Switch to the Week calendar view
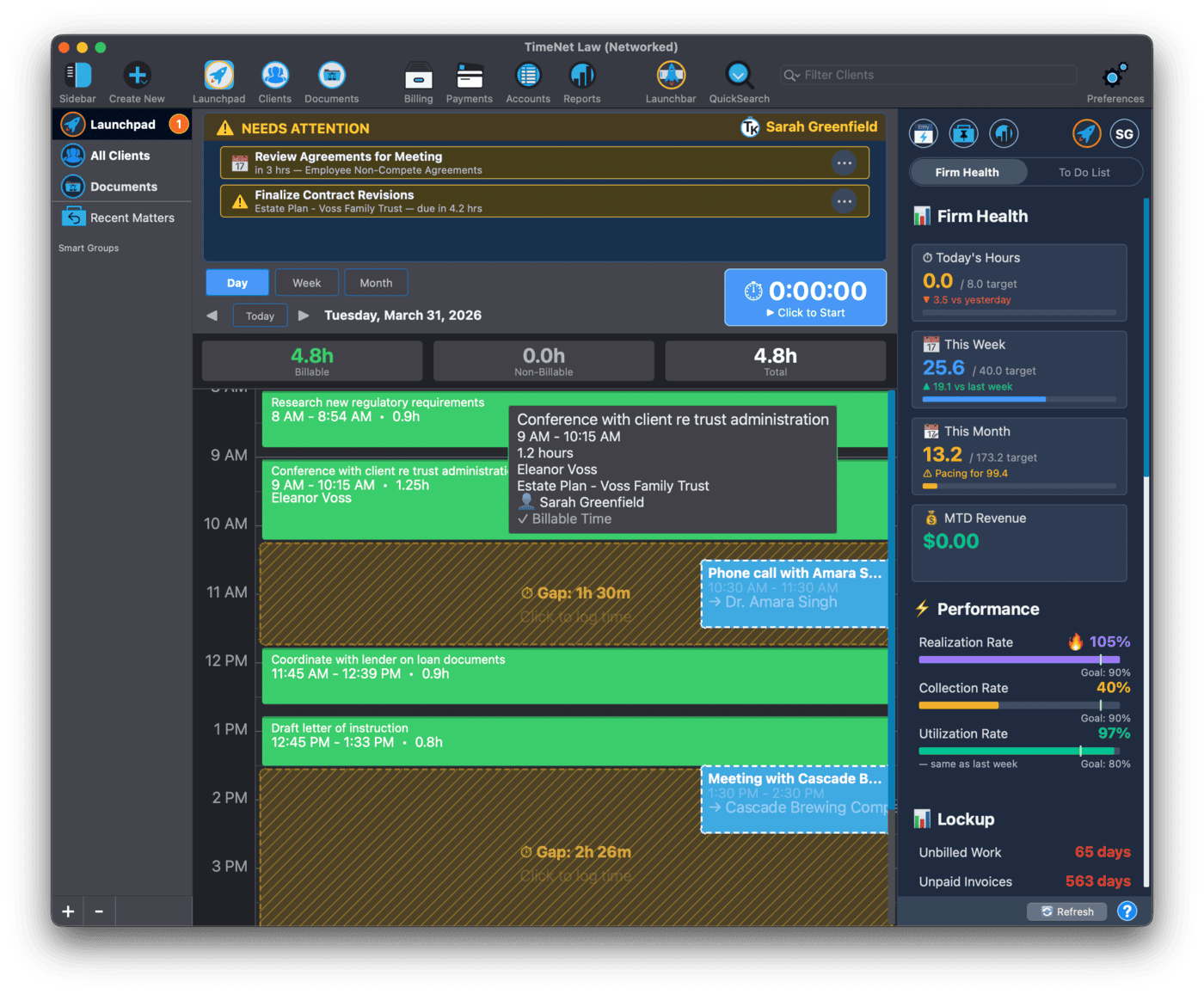1204x994 pixels. tap(306, 282)
